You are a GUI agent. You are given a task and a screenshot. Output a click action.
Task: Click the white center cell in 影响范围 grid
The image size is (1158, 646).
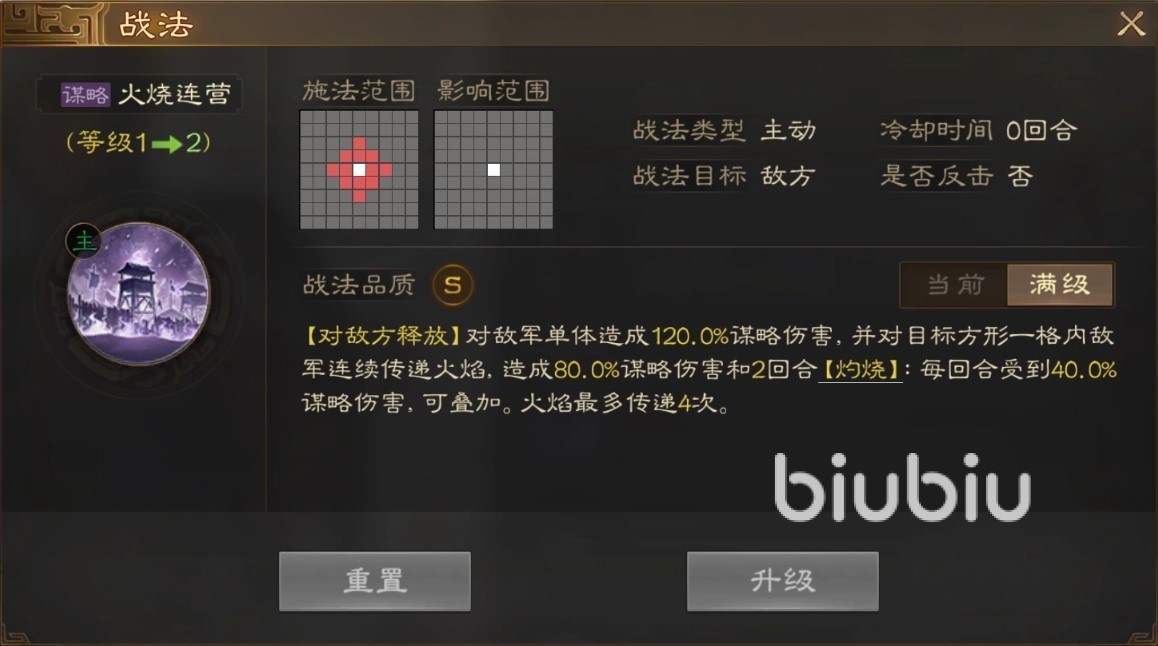[x=493, y=170]
